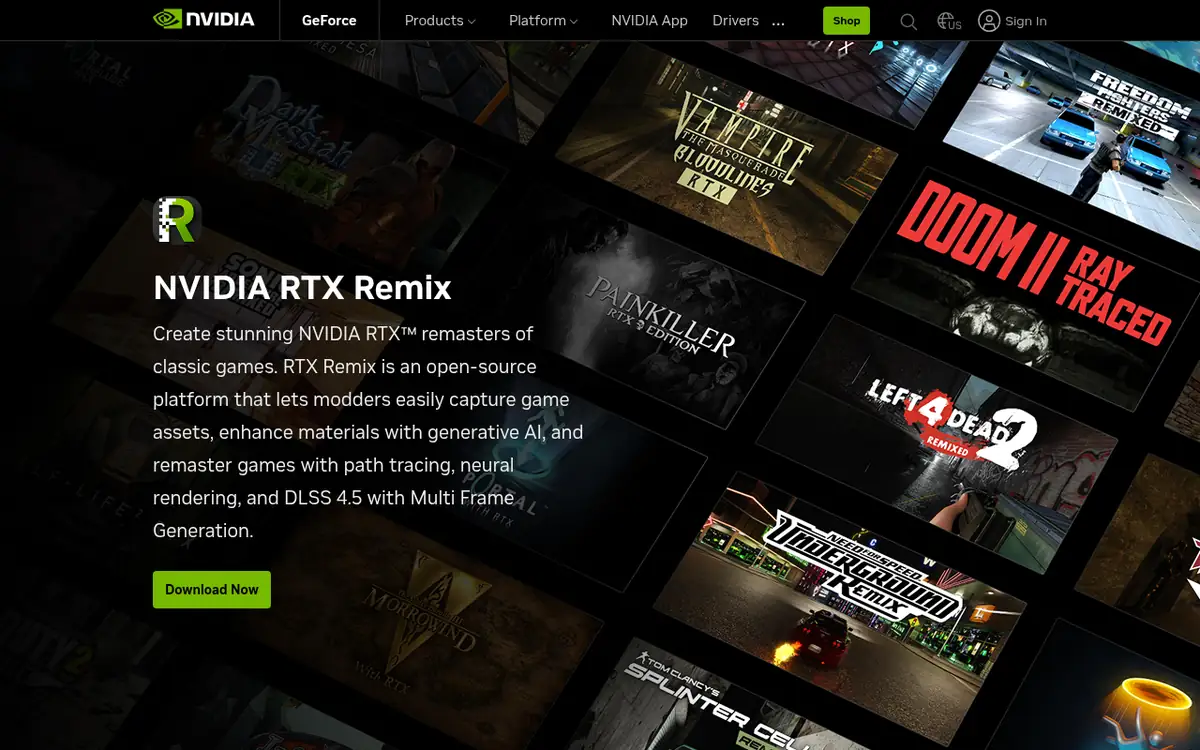The height and width of the screenshot is (750, 1200).
Task: Expand the Platform dropdown menu
Action: coord(543,21)
